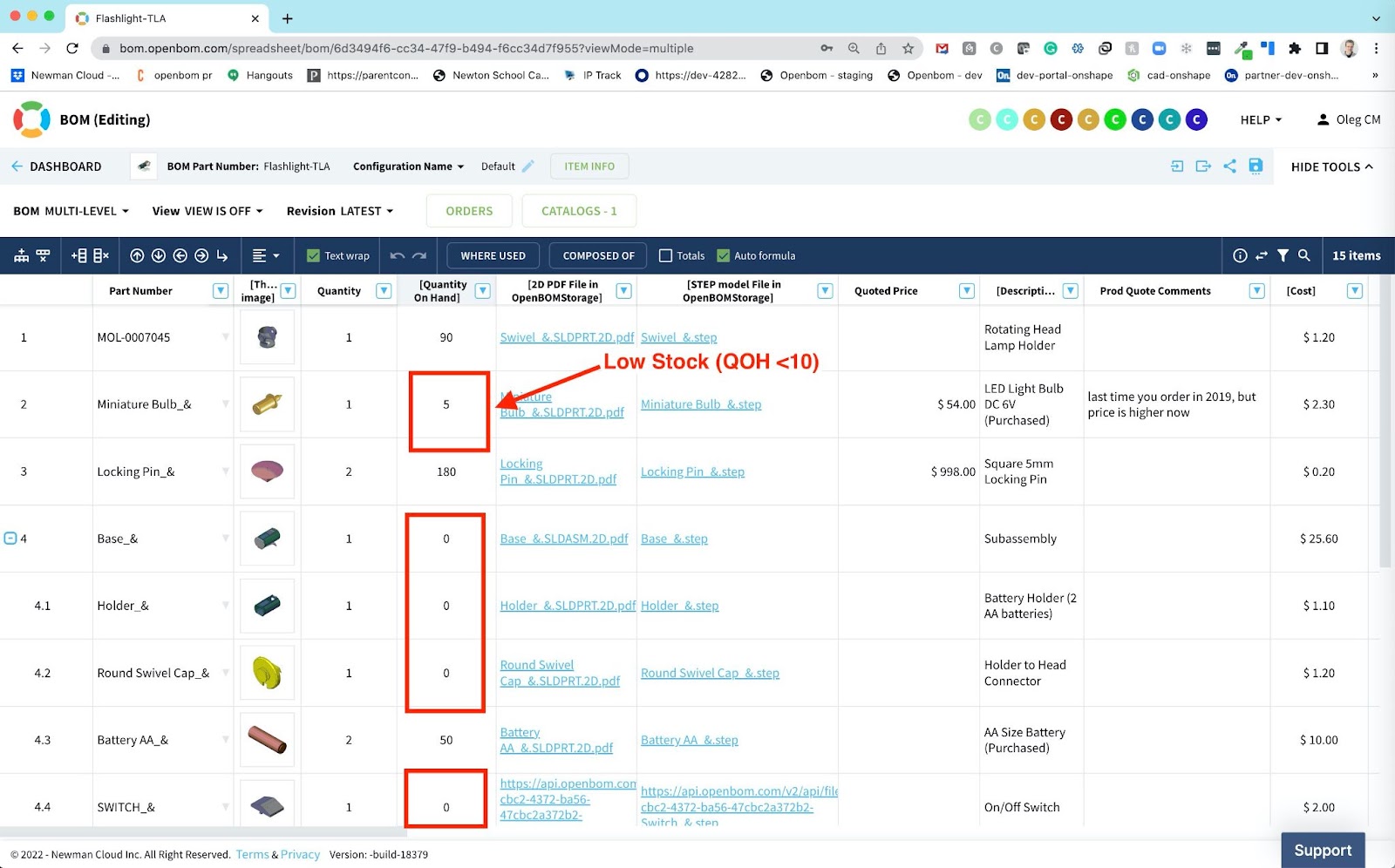Save the BOM with the disk icon
Screen dimensions: 1395x868
pos(1255,166)
